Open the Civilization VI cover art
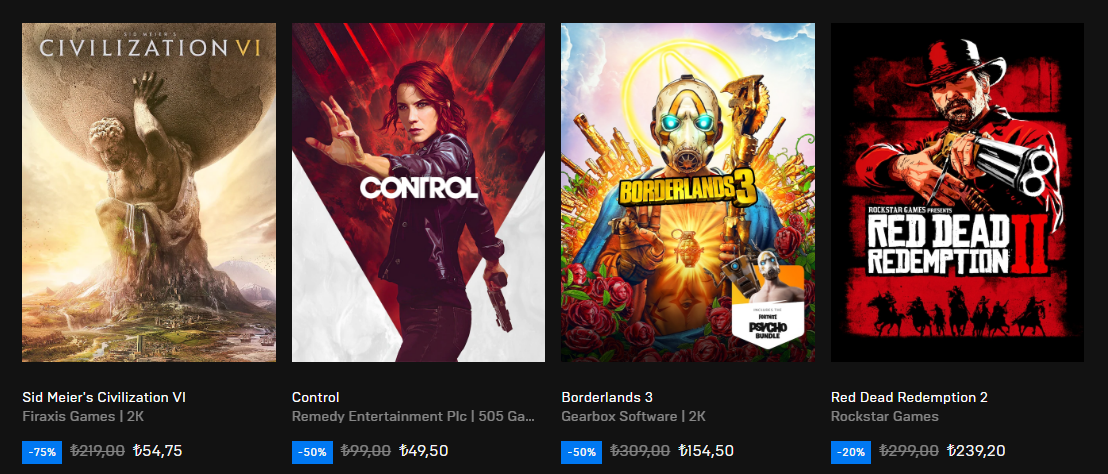The height and width of the screenshot is (474, 1108). coord(148,192)
